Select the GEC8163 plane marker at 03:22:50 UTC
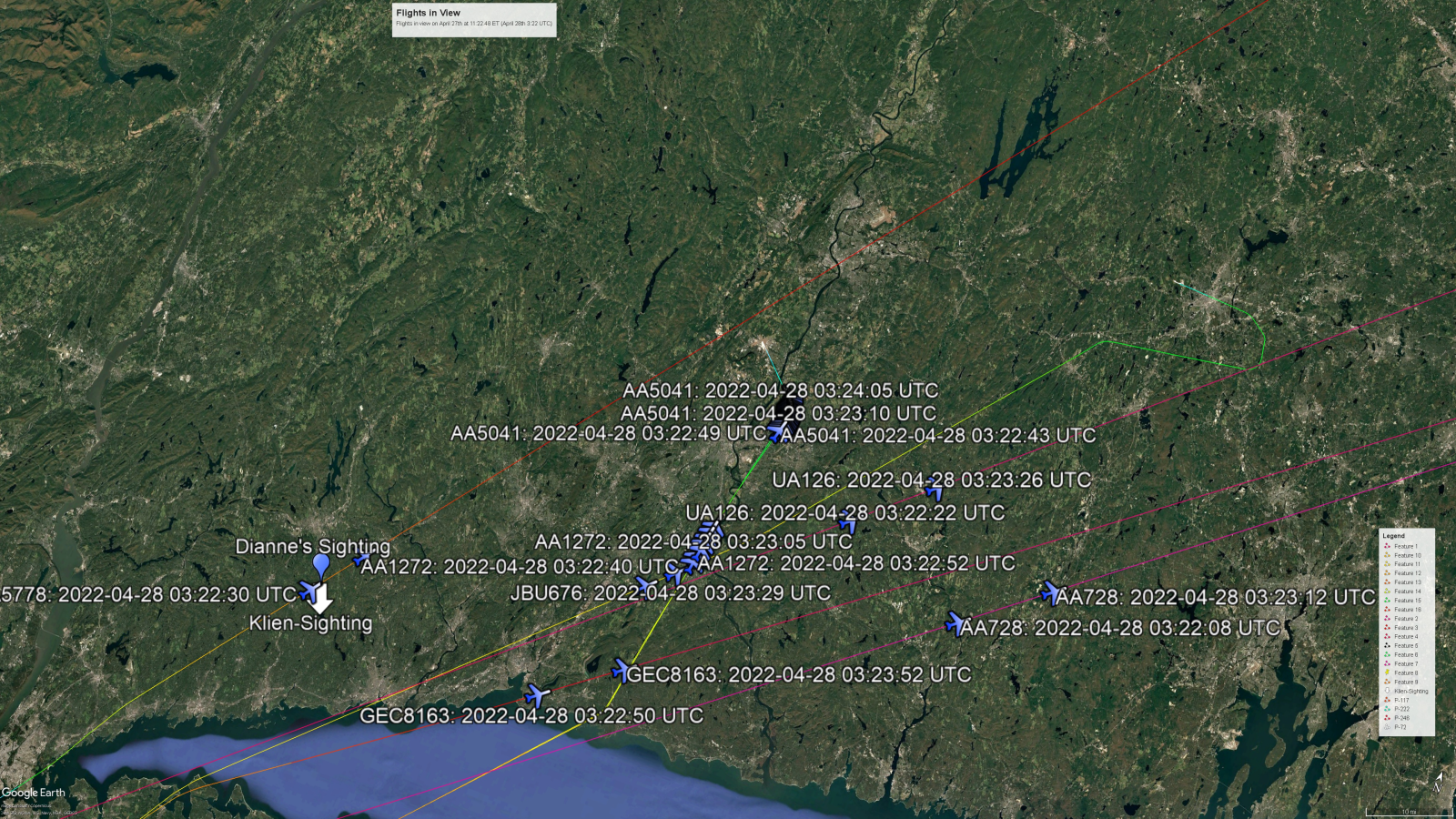 [537, 696]
